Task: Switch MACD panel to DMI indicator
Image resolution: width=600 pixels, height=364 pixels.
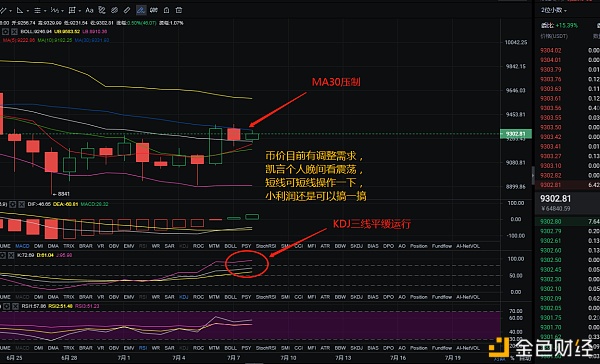Action: coord(39,246)
